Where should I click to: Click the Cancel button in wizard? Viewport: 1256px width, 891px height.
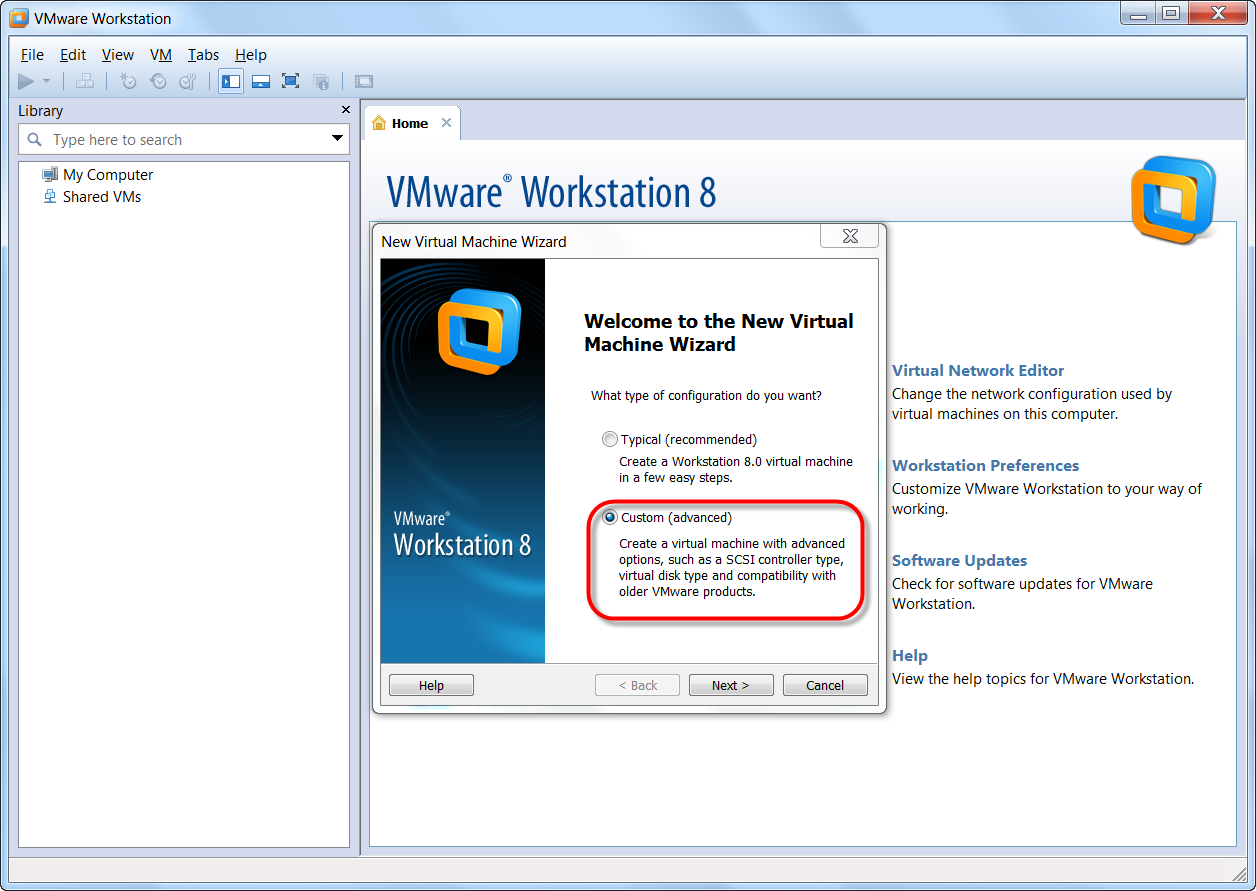pyautogui.click(x=825, y=685)
